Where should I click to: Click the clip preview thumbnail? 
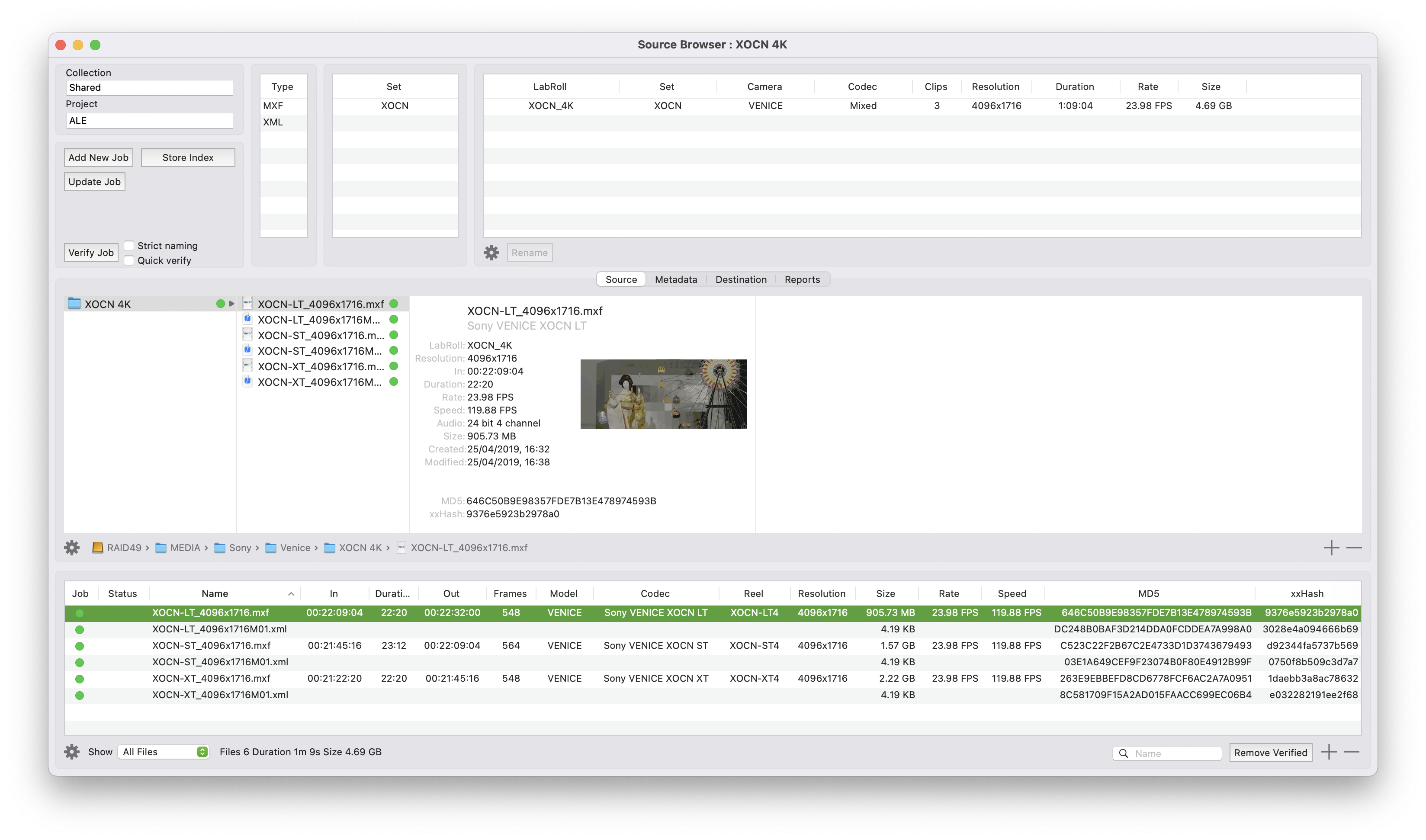click(663, 394)
